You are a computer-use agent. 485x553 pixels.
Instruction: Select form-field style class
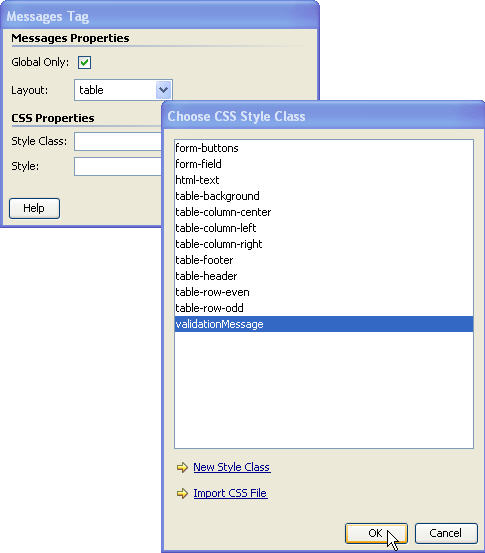coord(323,164)
